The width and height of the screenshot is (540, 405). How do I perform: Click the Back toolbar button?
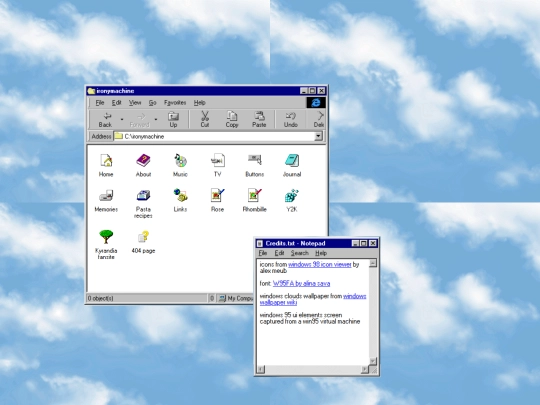pos(105,120)
